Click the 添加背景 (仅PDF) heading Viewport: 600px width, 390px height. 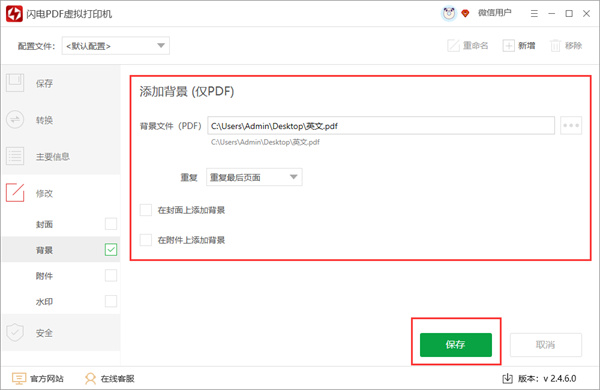[x=187, y=91]
